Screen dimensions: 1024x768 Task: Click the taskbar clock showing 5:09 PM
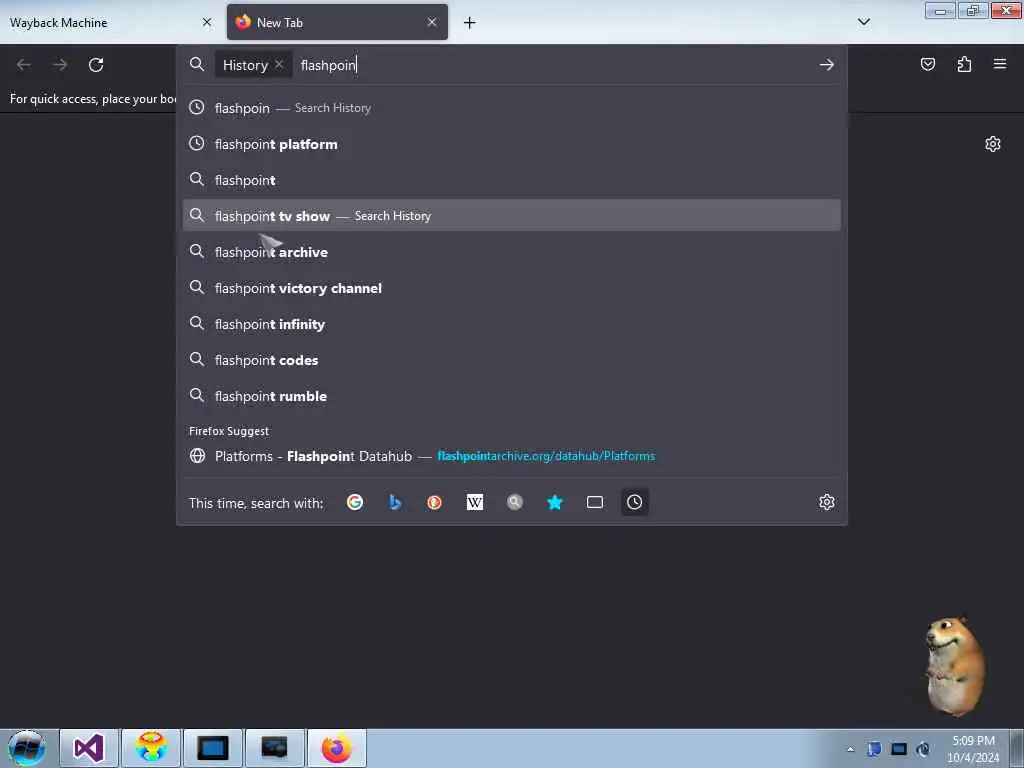[973, 749]
